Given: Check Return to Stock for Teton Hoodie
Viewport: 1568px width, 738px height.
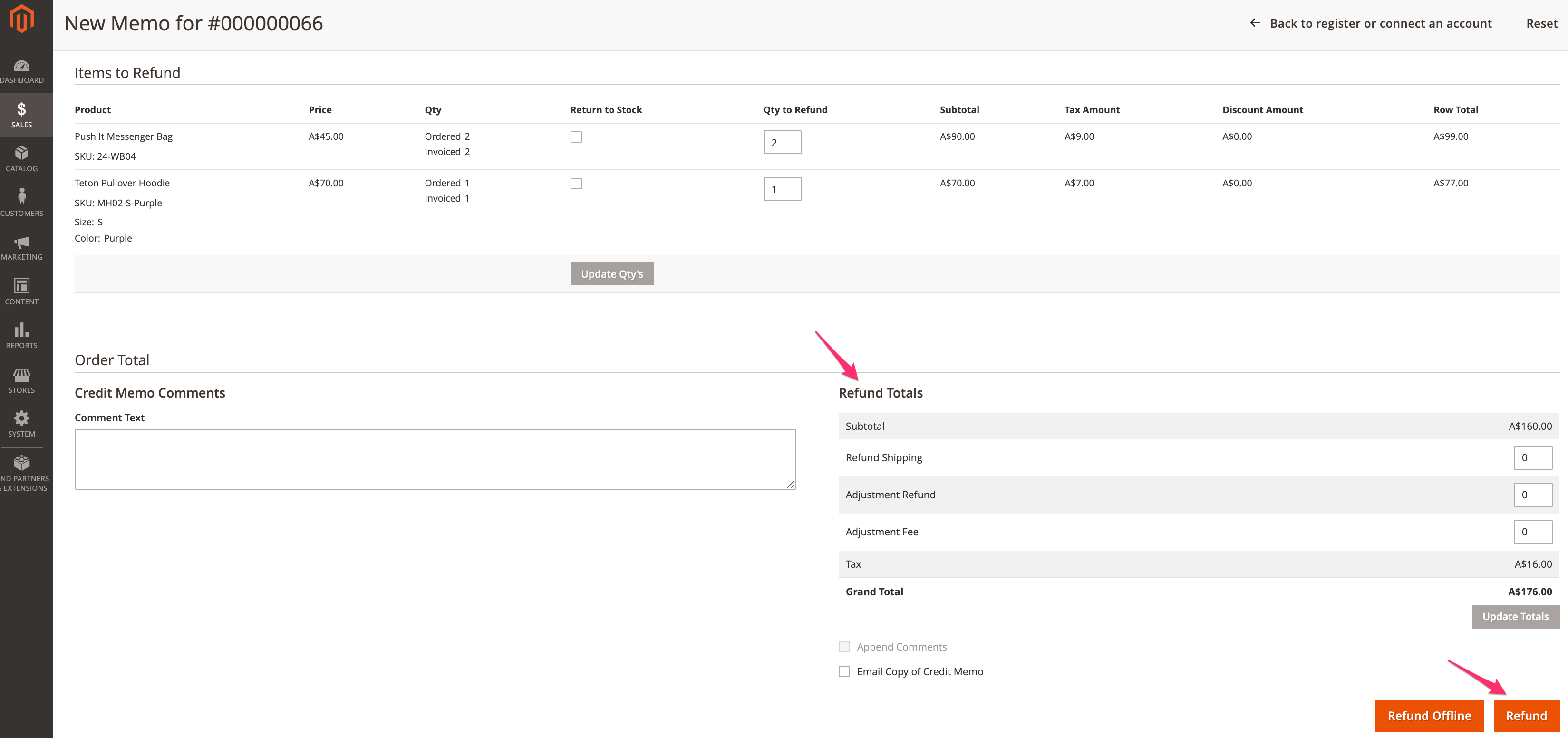Looking at the screenshot, I should (576, 183).
